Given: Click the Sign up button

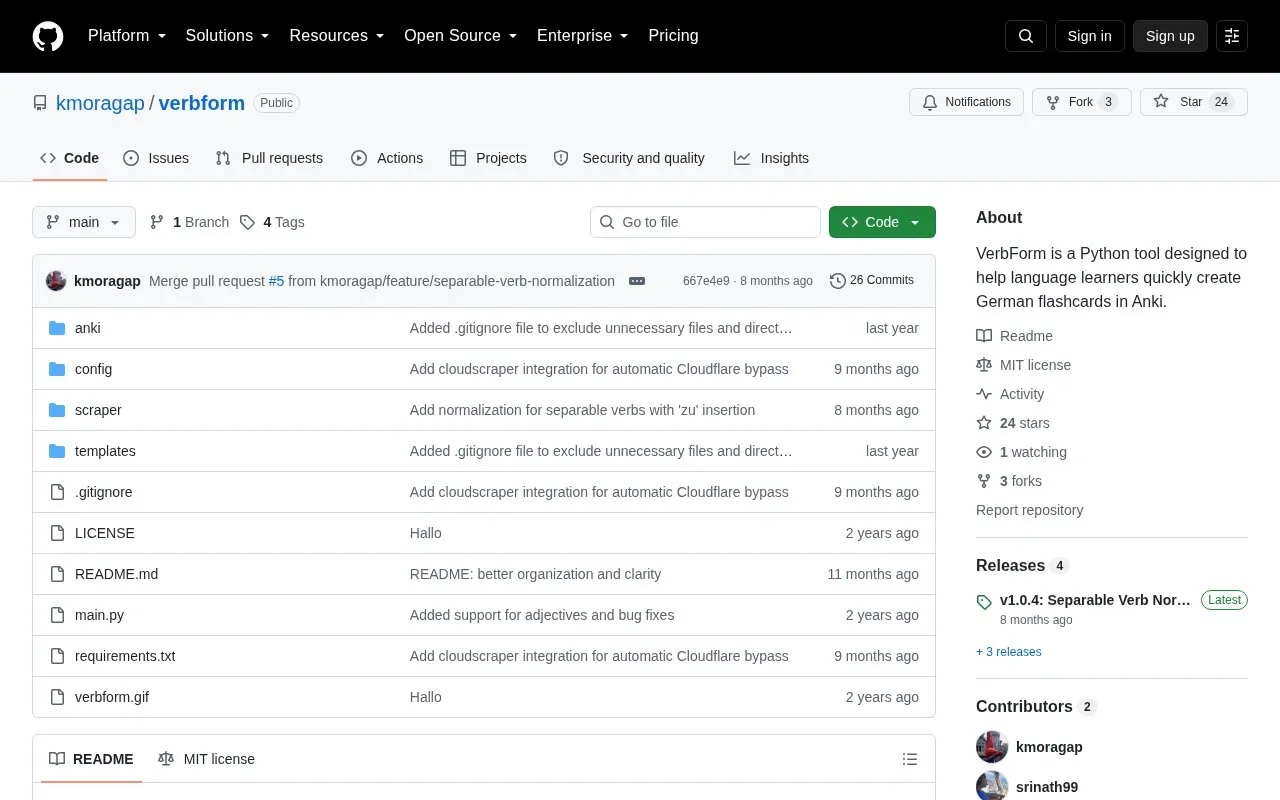Looking at the screenshot, I should (1170, 36).
